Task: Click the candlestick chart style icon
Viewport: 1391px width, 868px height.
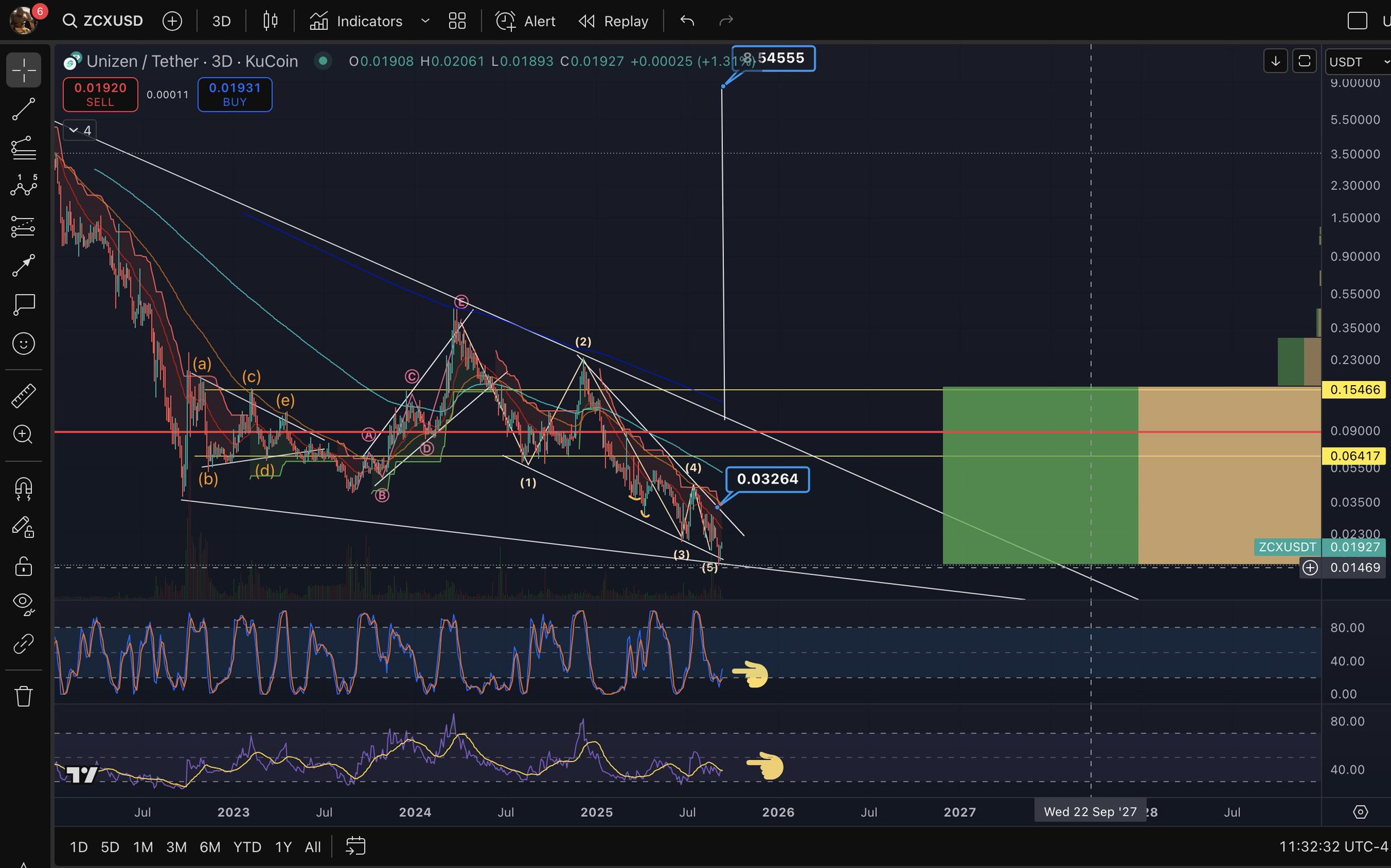Action: tap(270, 21)
